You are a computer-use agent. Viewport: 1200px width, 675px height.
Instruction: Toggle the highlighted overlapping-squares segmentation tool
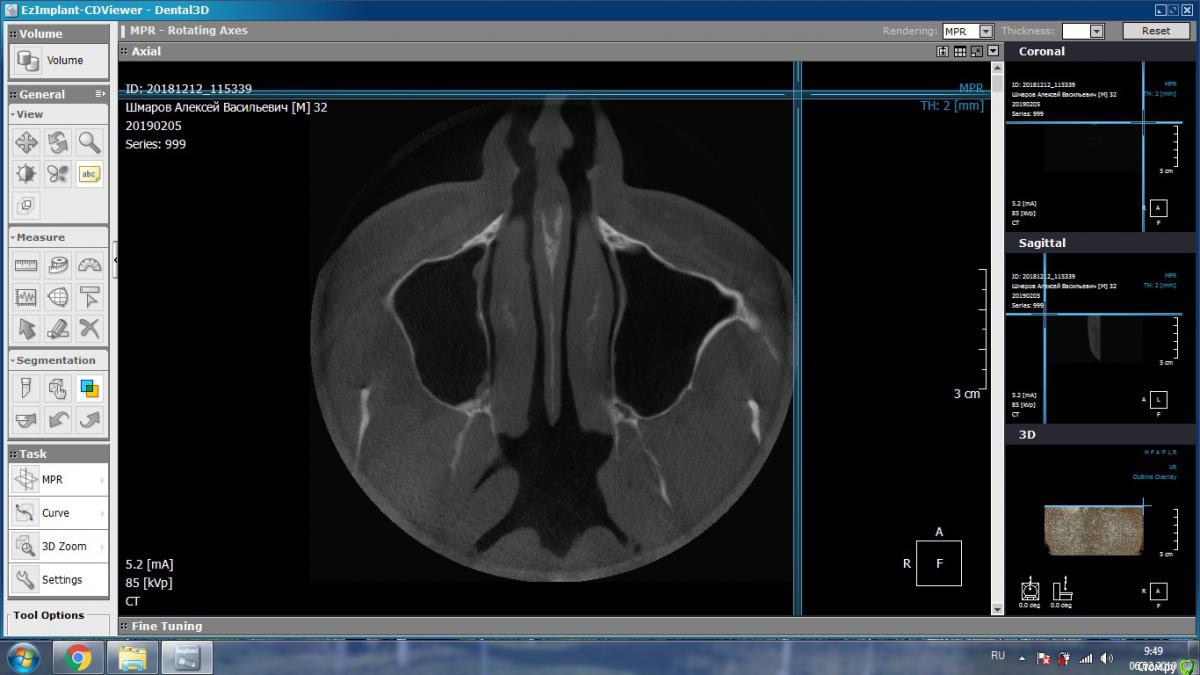click(90, 388)
